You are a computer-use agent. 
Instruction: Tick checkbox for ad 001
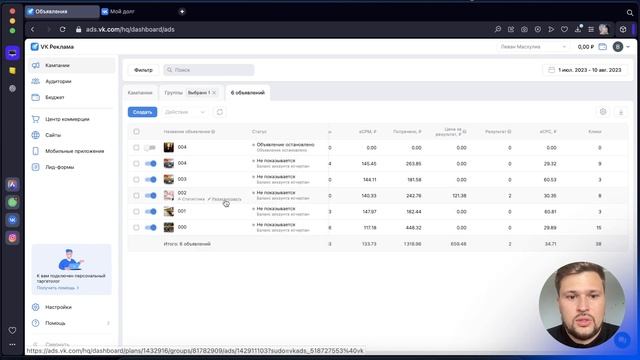(136, 211)
